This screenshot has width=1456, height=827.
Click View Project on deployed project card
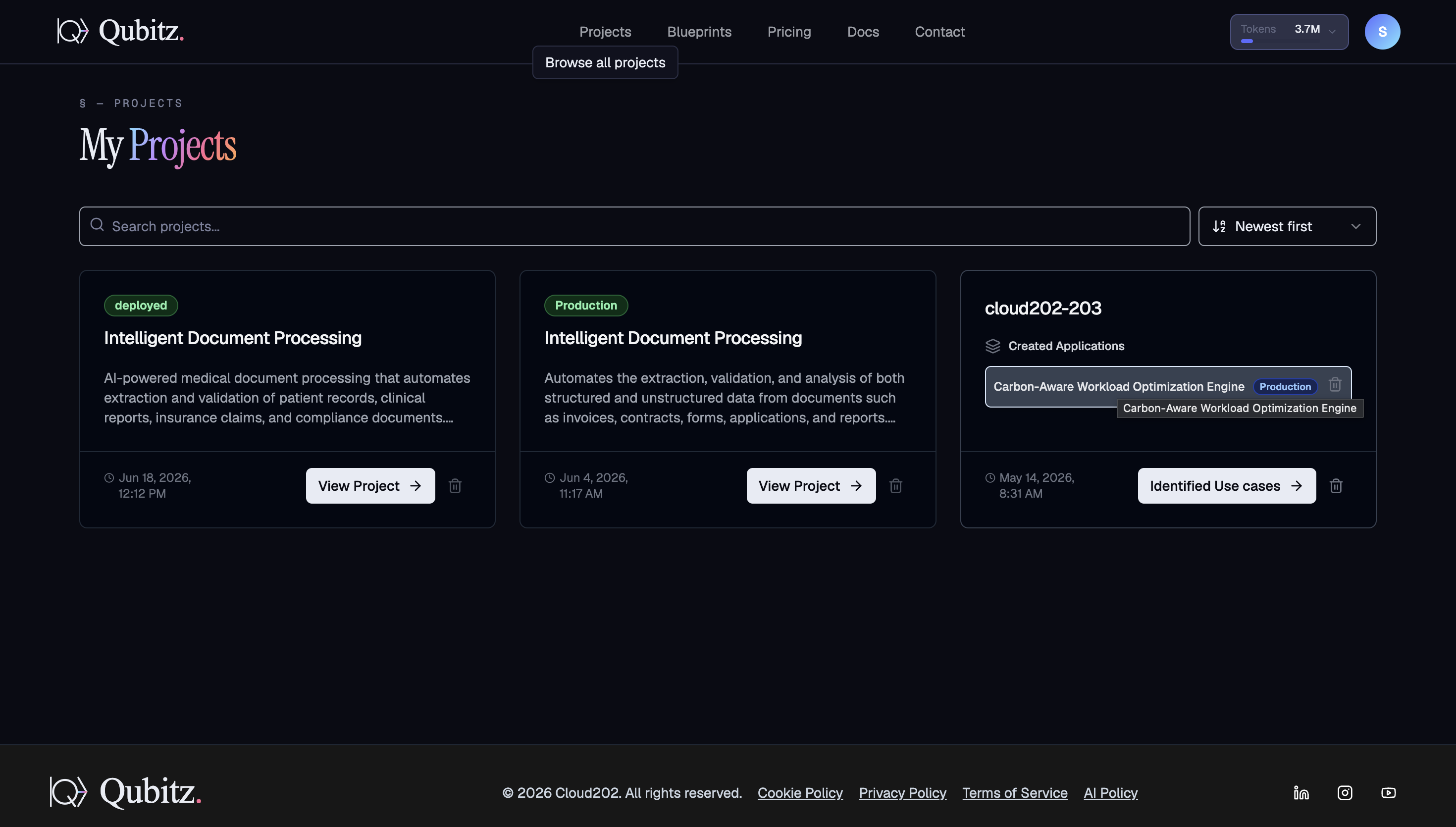[x=370, y=486]
